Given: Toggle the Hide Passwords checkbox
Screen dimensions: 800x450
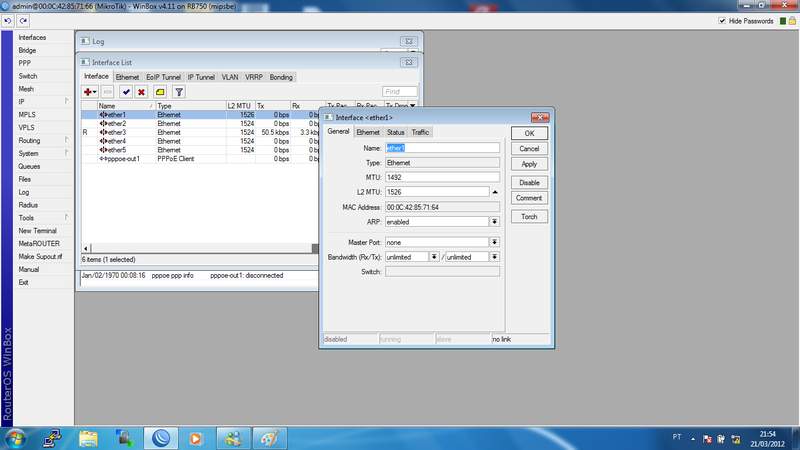Looking at the screenshot, I should pyautogui.click(x=722, y=21).
